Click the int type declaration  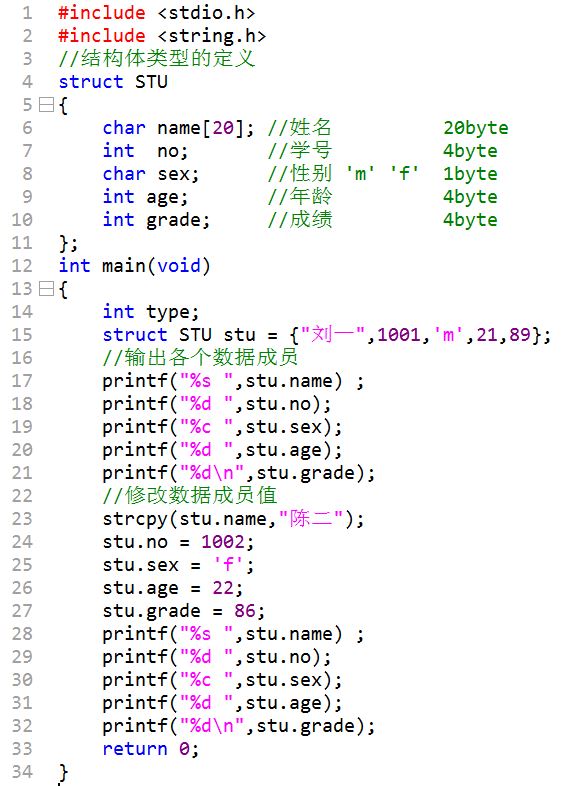(150, 312)
